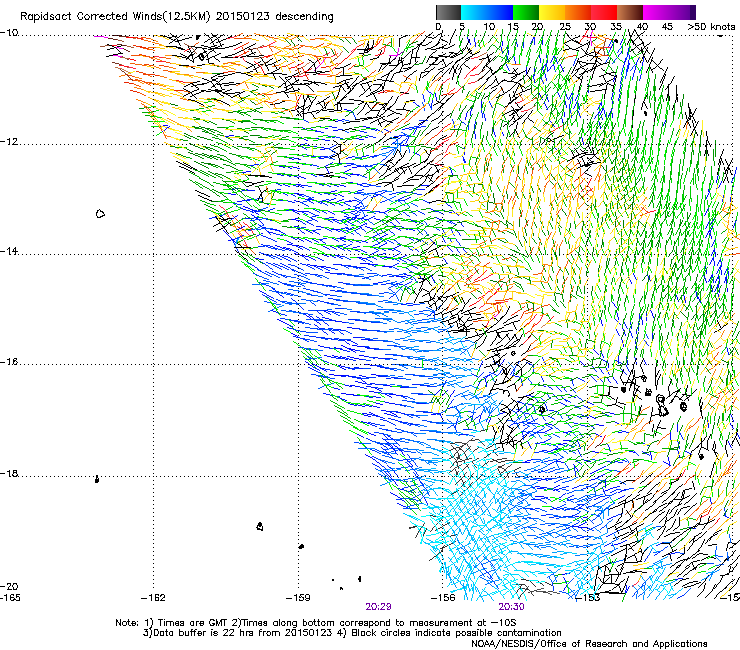This screenshot has width=740, height=650.
Task: Click the 'Data buffer is 22 hrs' note line
Action: coord(352,633)
